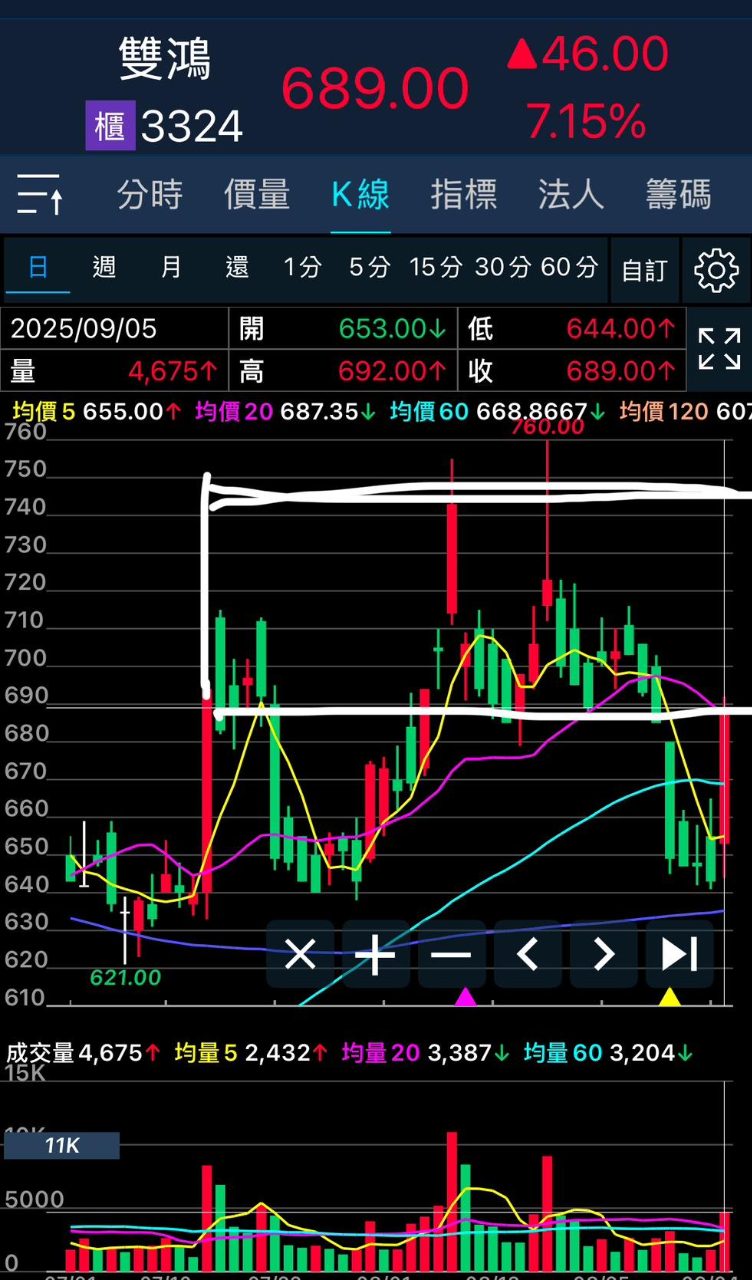Zoom out chart with minus button
This screenshot has width=752, height=1280.
(452, 954)
